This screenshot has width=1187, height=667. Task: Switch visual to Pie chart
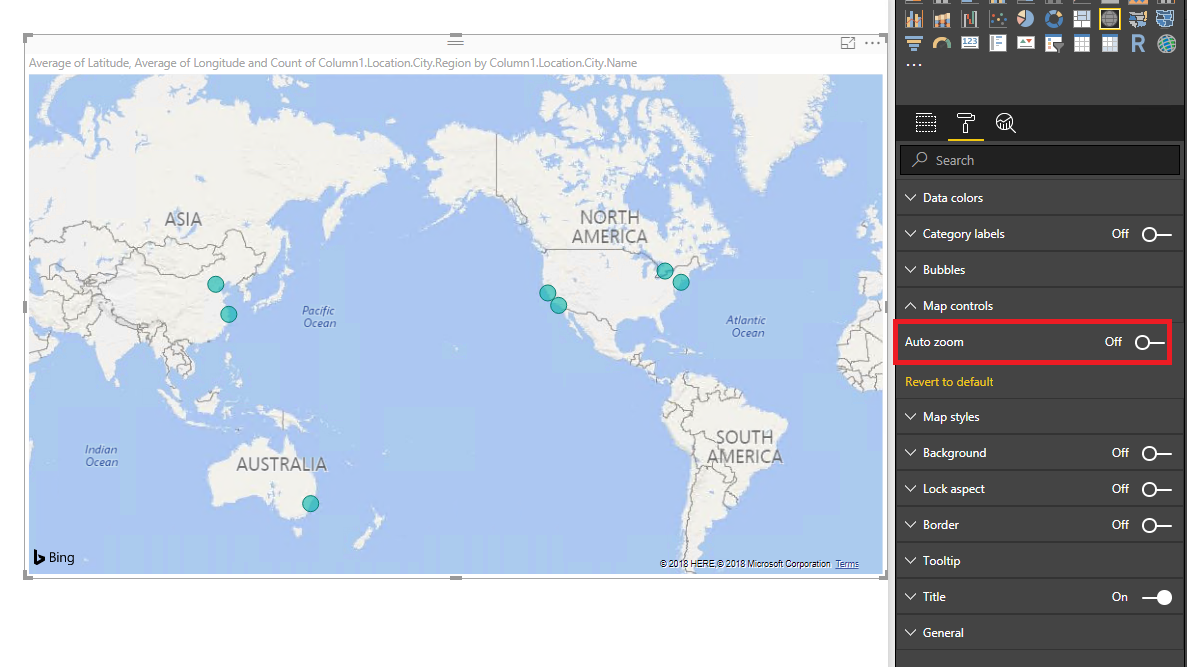click(x=1026, y=19)
